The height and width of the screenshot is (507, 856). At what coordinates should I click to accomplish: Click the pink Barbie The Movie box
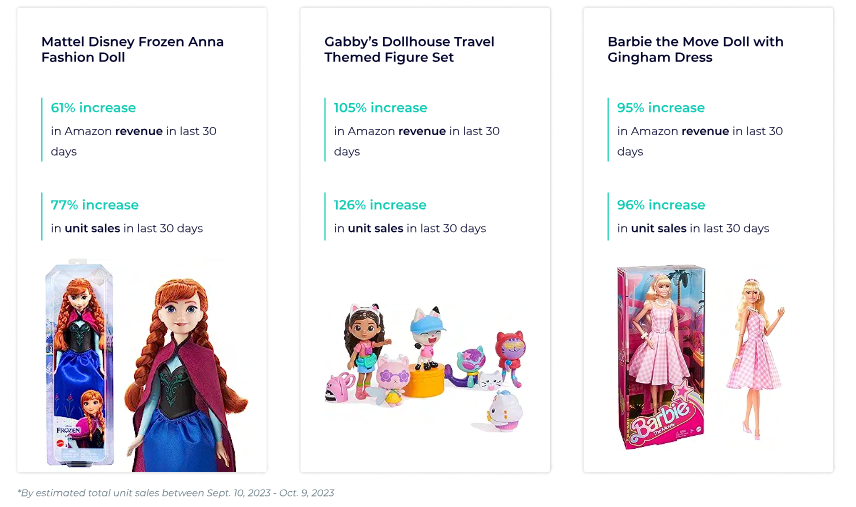pyautogui.click(x=661, y=357)
